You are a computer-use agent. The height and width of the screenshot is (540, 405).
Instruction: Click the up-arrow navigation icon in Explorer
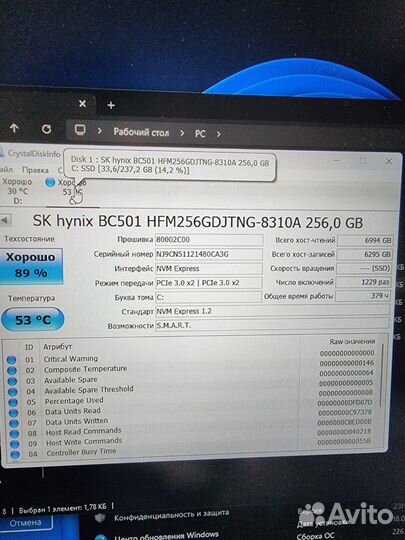point(14,128)
